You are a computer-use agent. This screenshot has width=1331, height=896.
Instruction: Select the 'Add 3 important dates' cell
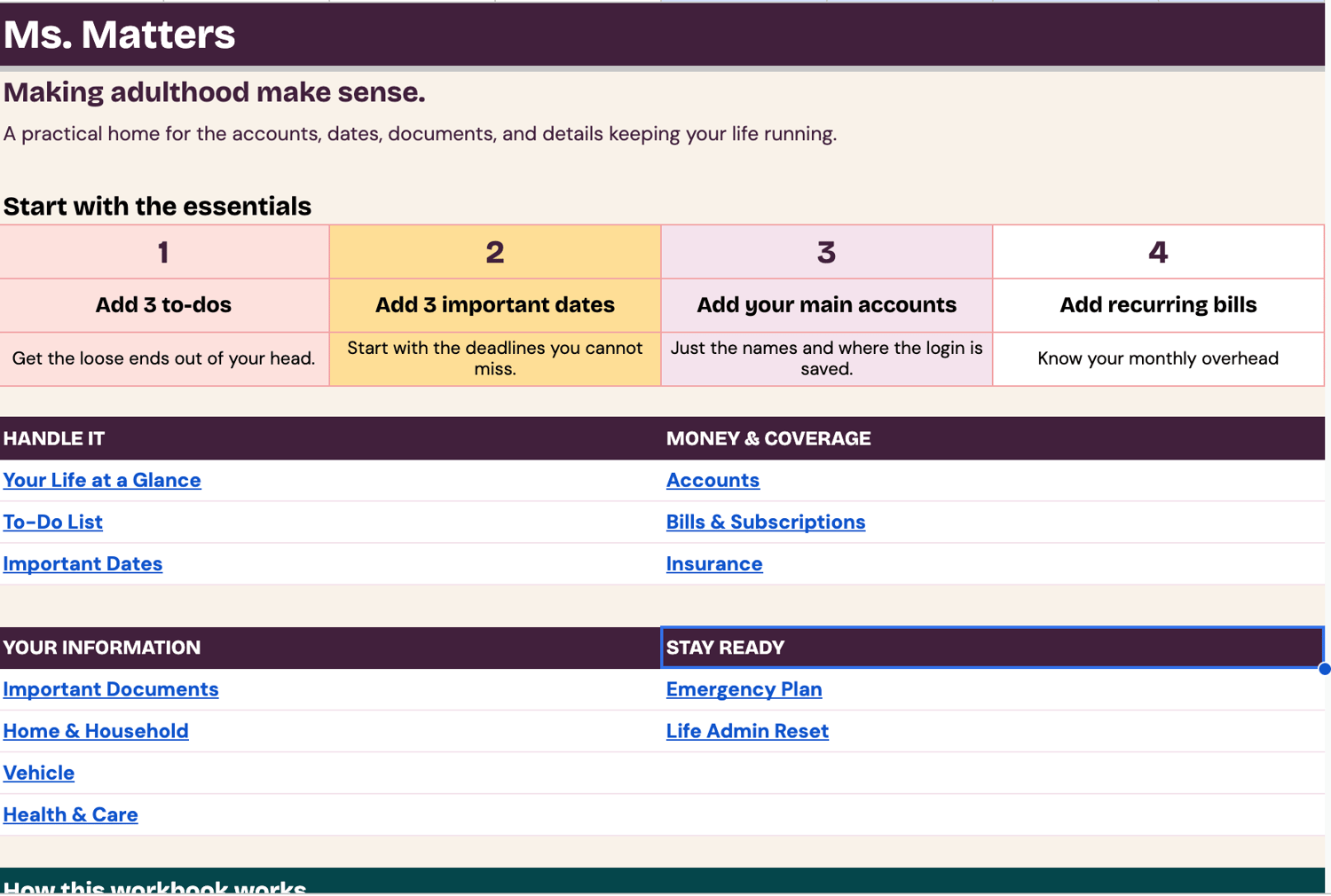[495, 305]
